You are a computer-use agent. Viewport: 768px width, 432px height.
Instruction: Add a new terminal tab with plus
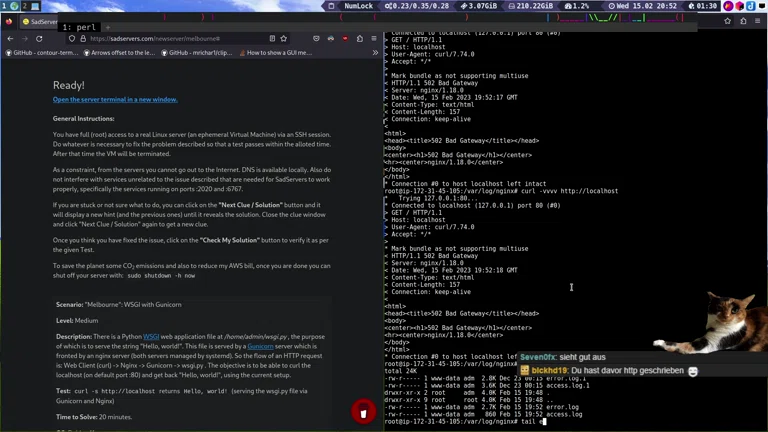(x=108, y=27)
